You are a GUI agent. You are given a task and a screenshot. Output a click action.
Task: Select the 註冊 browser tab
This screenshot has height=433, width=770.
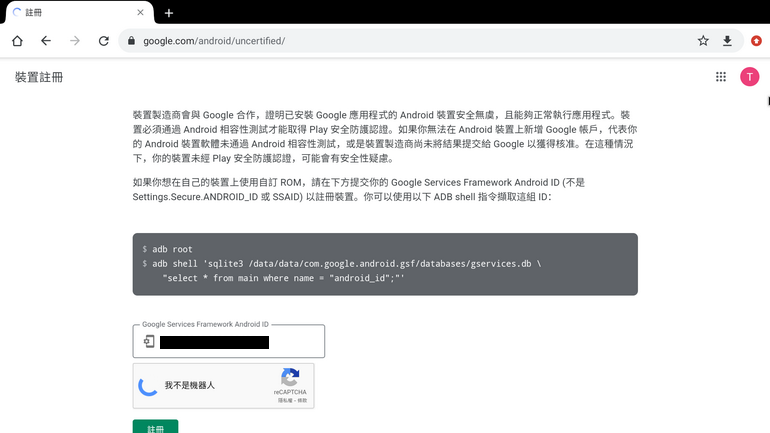[80, 12]
